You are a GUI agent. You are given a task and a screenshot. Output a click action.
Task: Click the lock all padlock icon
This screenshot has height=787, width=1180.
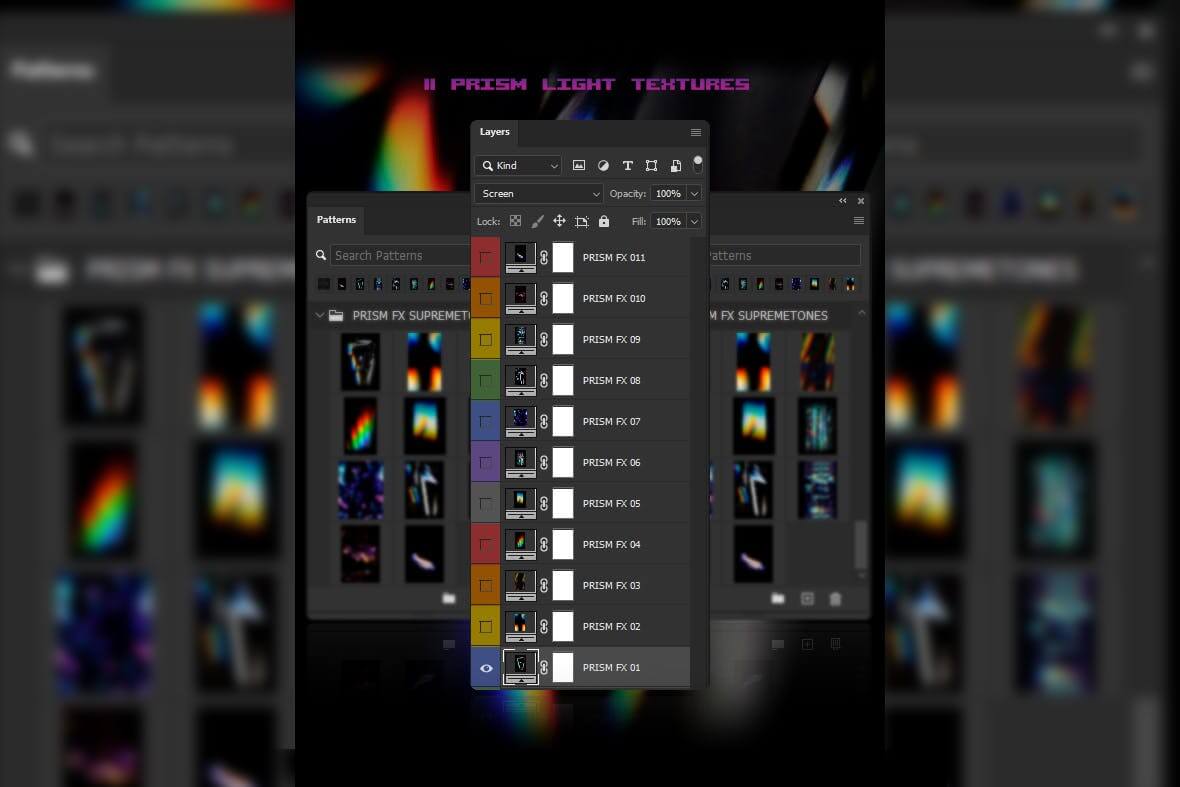604,221
